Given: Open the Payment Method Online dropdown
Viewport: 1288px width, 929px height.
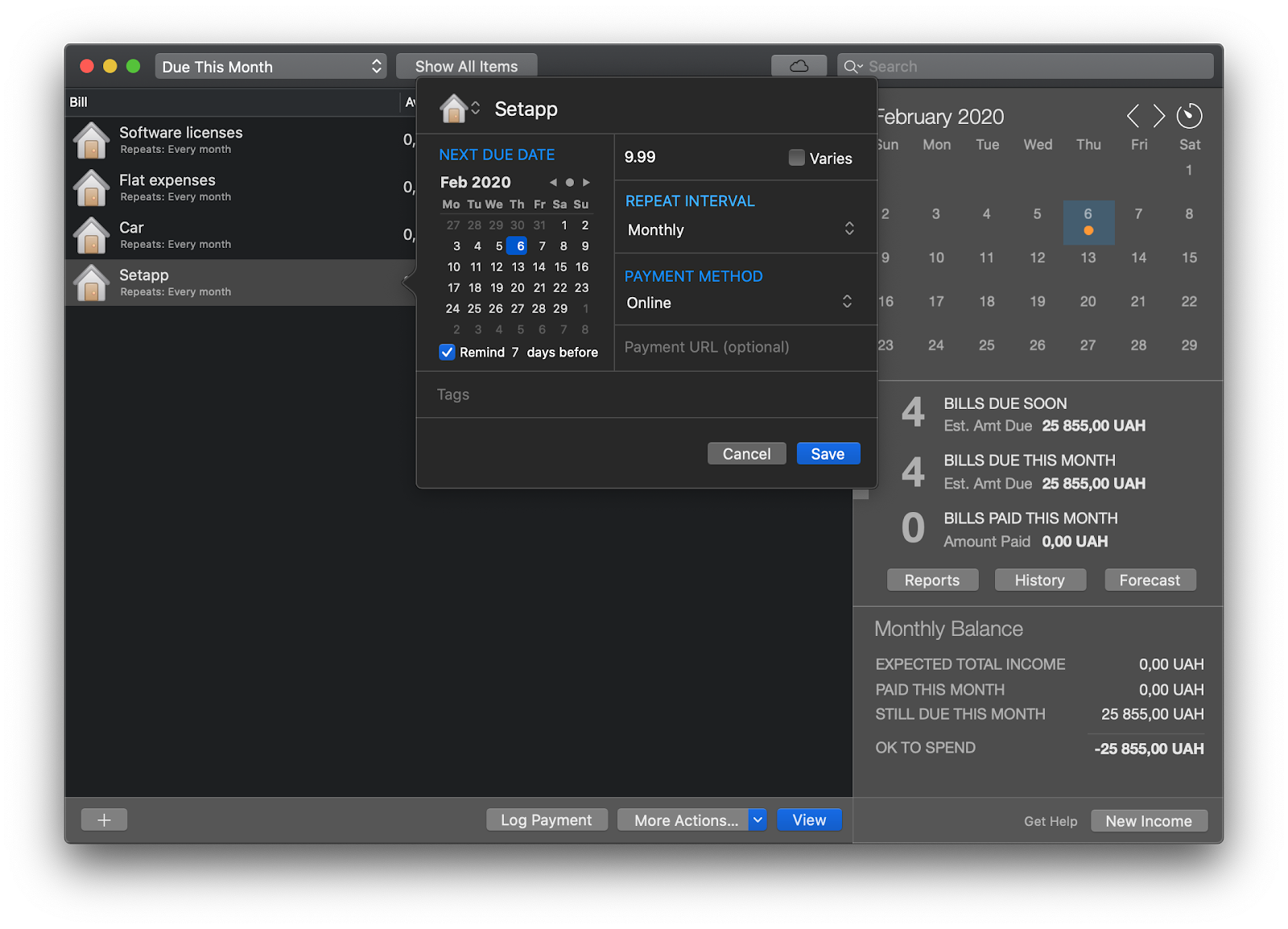Looking at the screenshot, I should coord(740,303).
